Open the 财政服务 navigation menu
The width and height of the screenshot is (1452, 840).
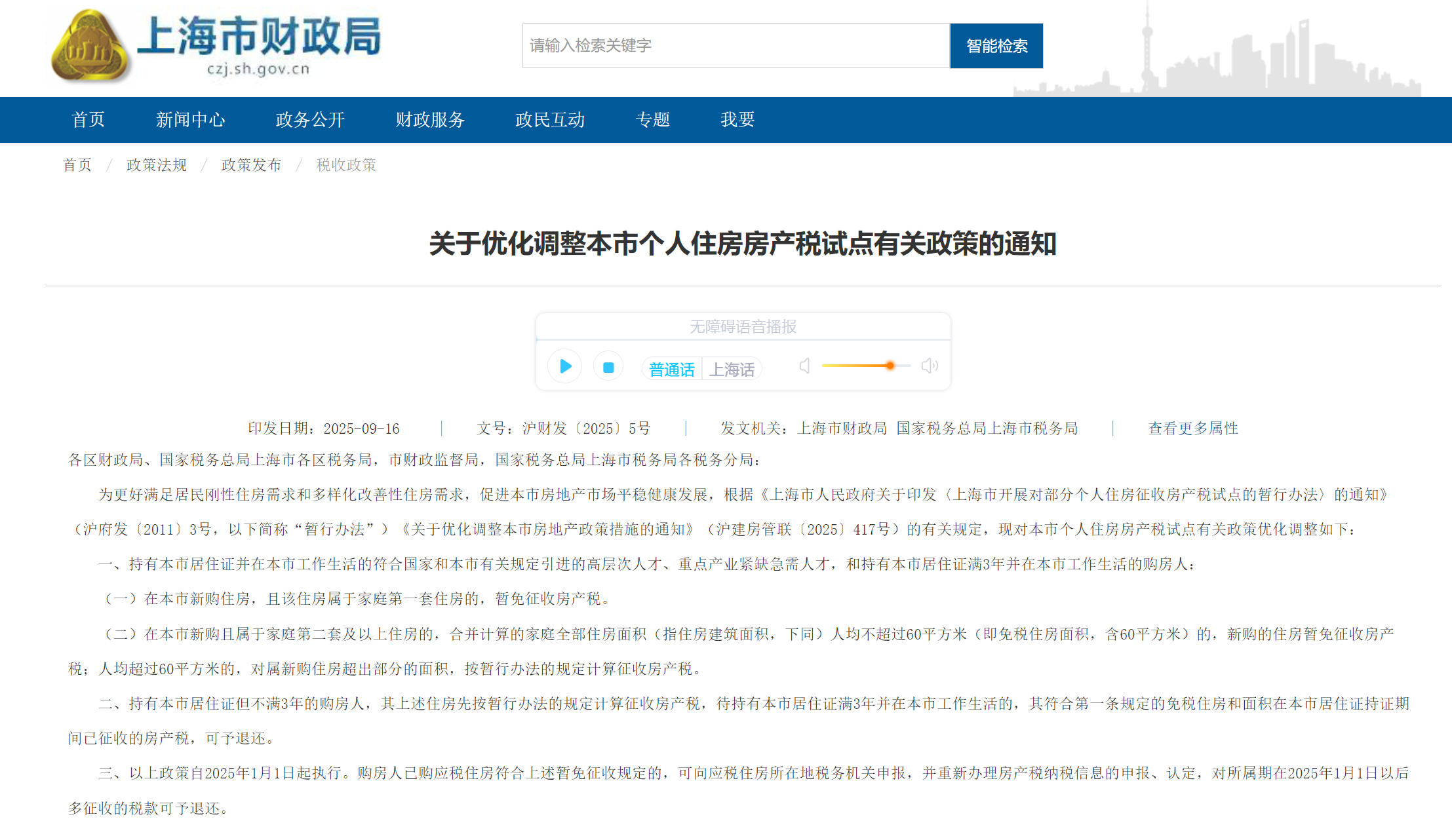431,120
